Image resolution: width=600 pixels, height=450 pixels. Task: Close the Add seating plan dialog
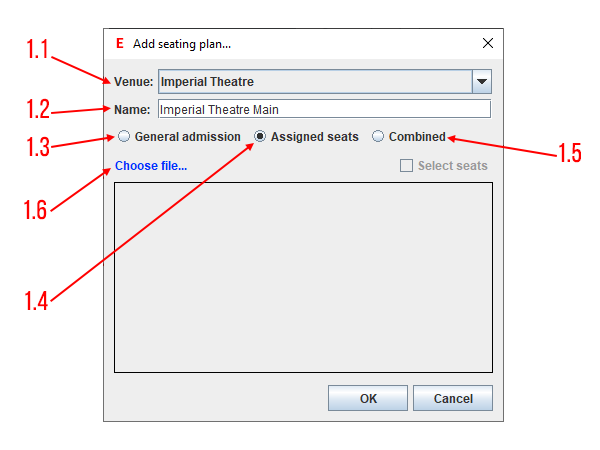[x=488, y=43]
